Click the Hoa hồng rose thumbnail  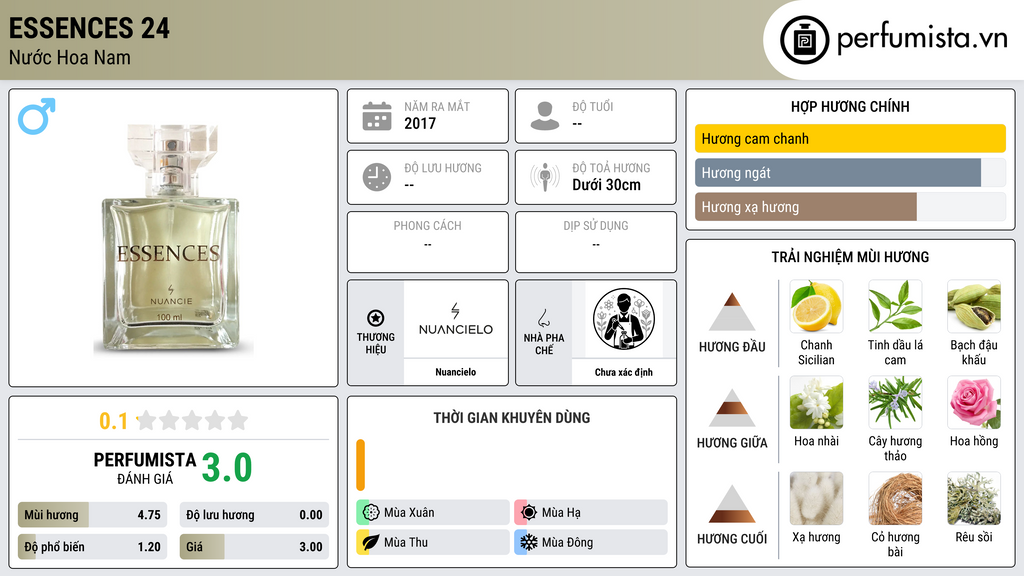click(974, 402)
